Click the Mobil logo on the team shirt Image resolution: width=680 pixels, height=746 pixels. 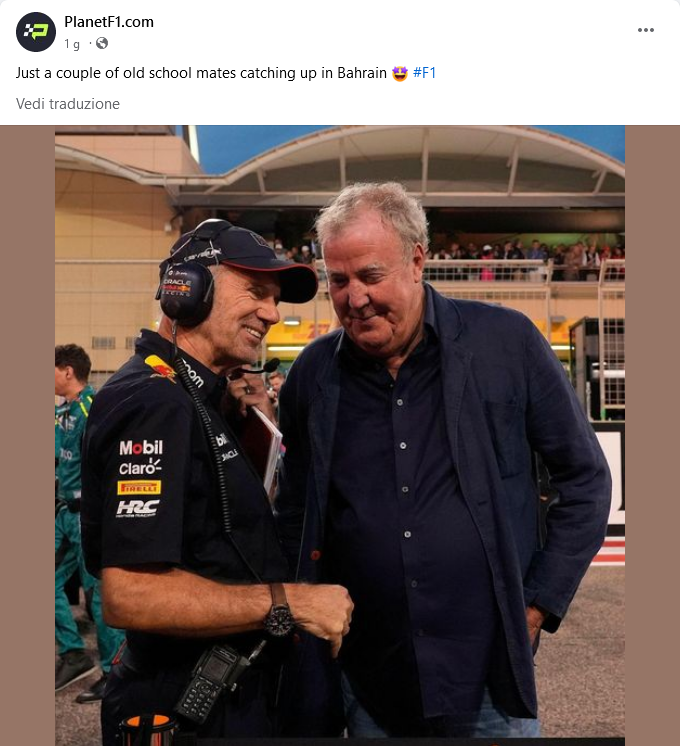[141, 448]
